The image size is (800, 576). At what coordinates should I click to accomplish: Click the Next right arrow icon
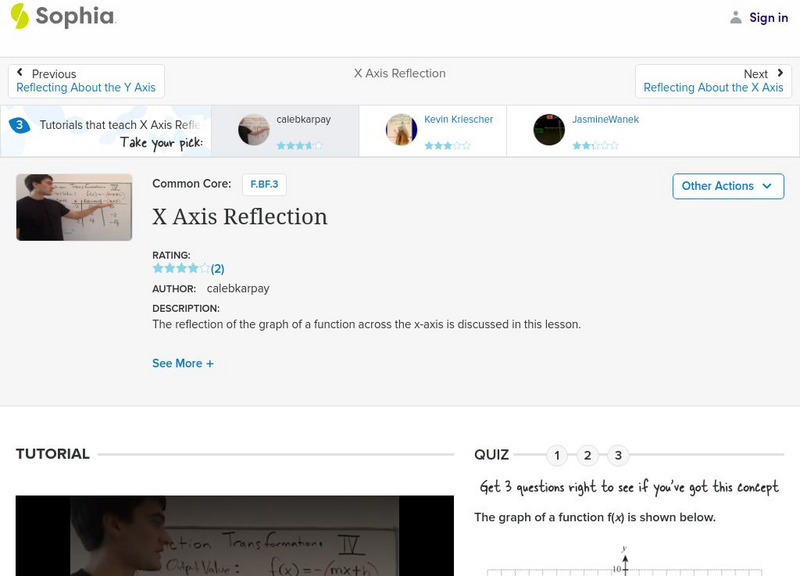(x=777, y=73)
